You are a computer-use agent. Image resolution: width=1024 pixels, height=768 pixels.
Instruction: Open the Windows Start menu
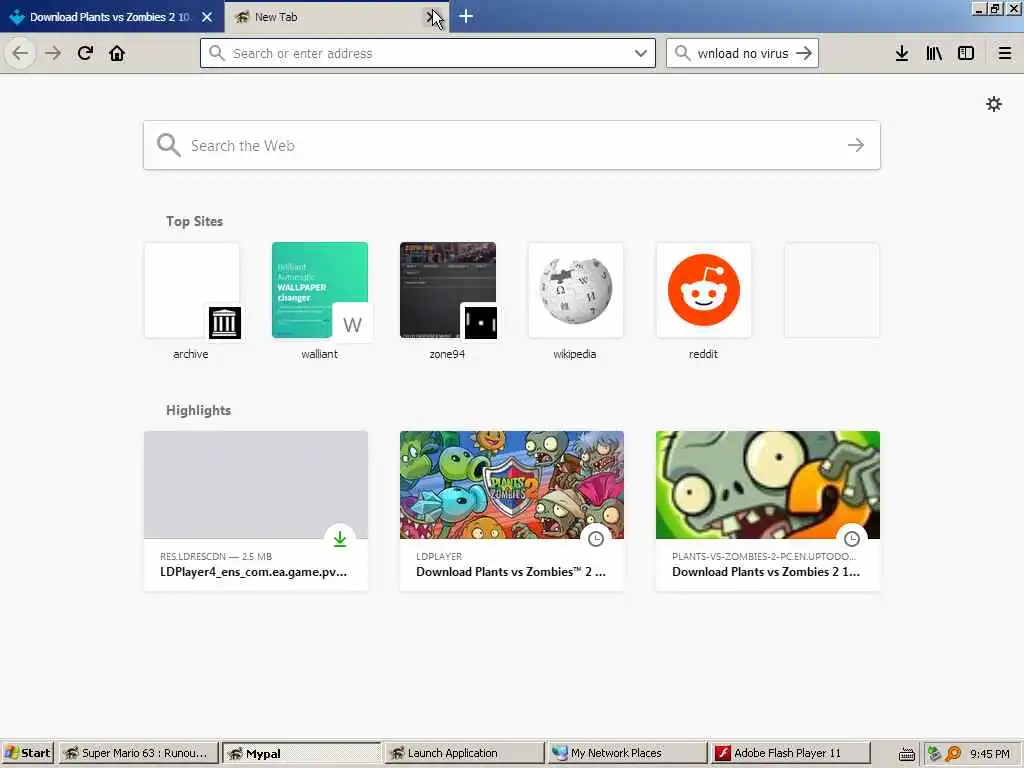(27, 753)
